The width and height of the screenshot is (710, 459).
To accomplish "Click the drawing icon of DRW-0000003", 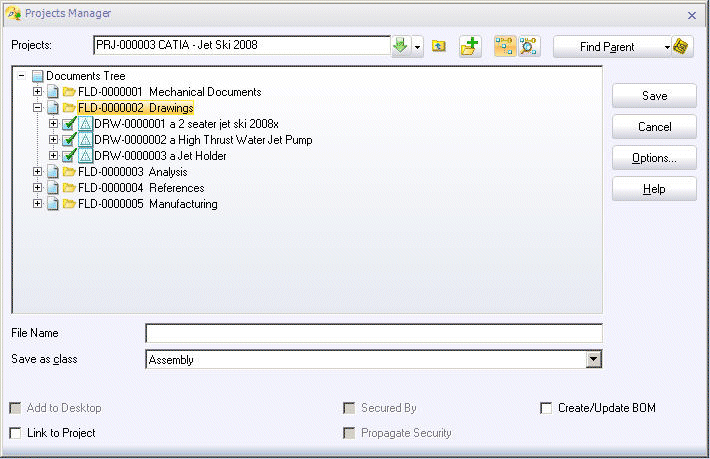I will [85, 156].
